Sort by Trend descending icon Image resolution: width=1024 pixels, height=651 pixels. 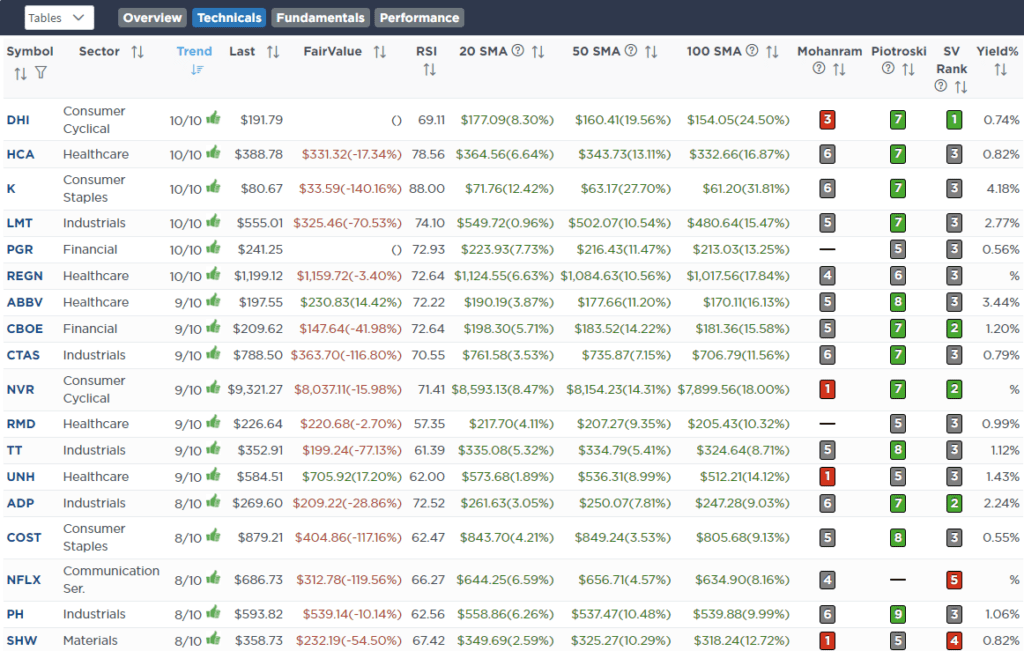coord(197,70)
